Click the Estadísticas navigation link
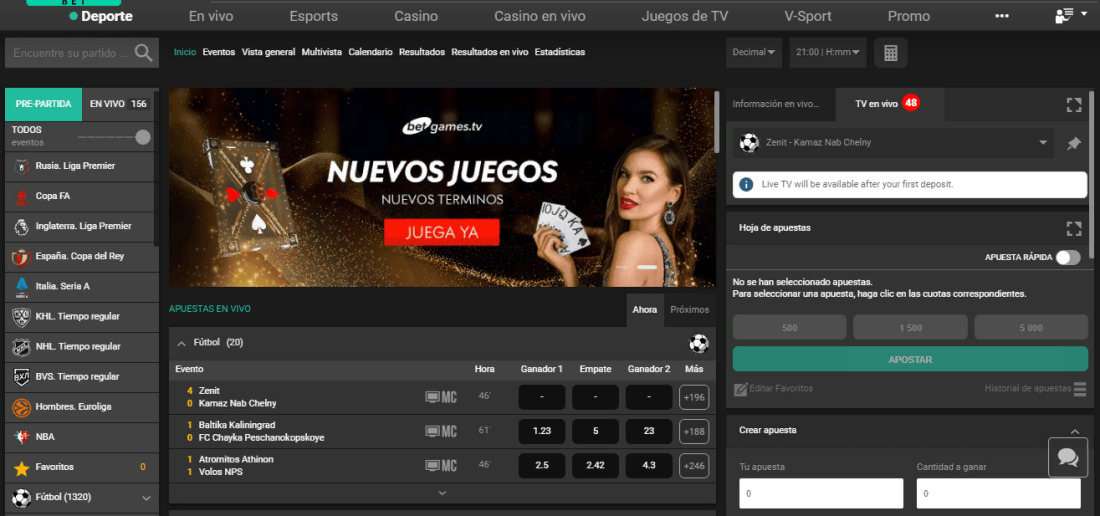 (560, 52)
